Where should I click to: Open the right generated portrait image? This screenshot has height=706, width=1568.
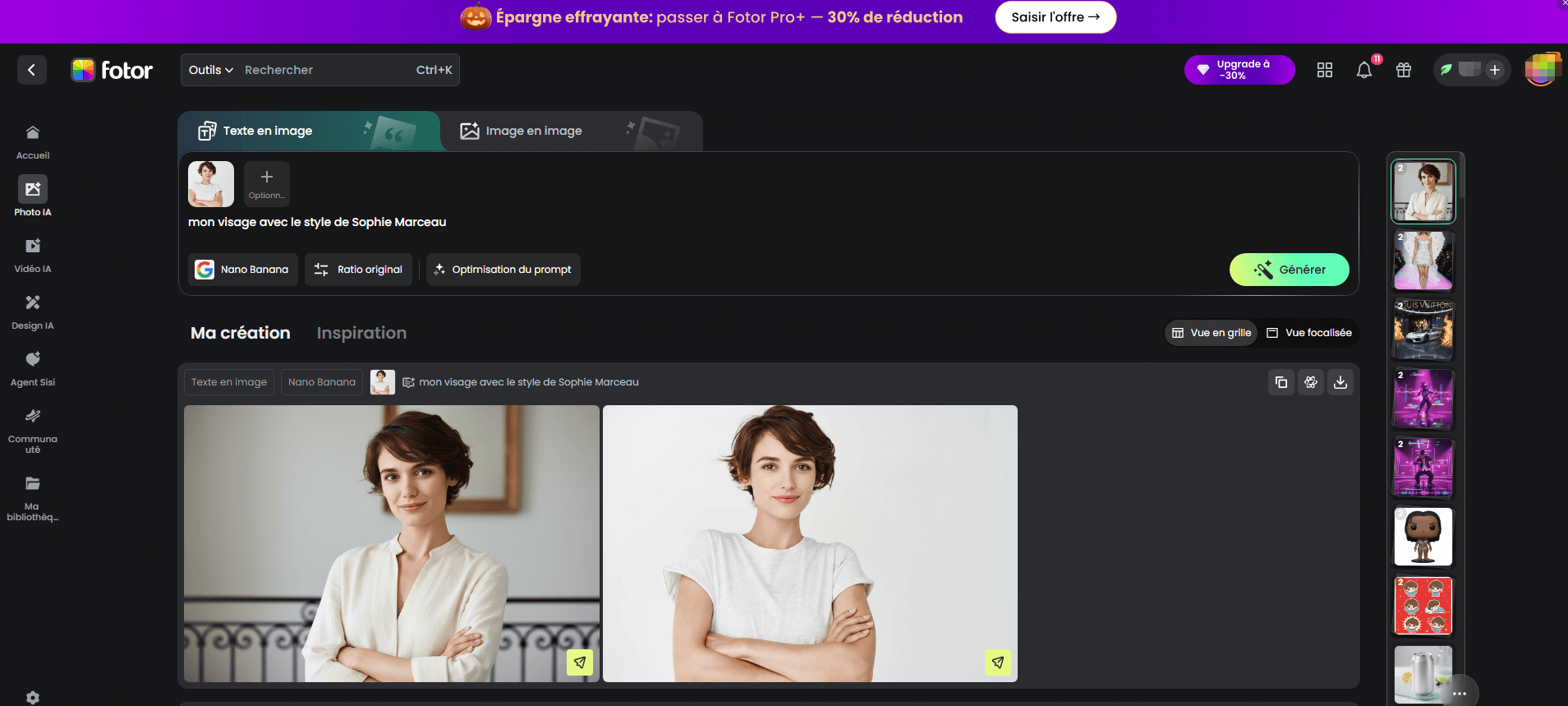(810, 543)
